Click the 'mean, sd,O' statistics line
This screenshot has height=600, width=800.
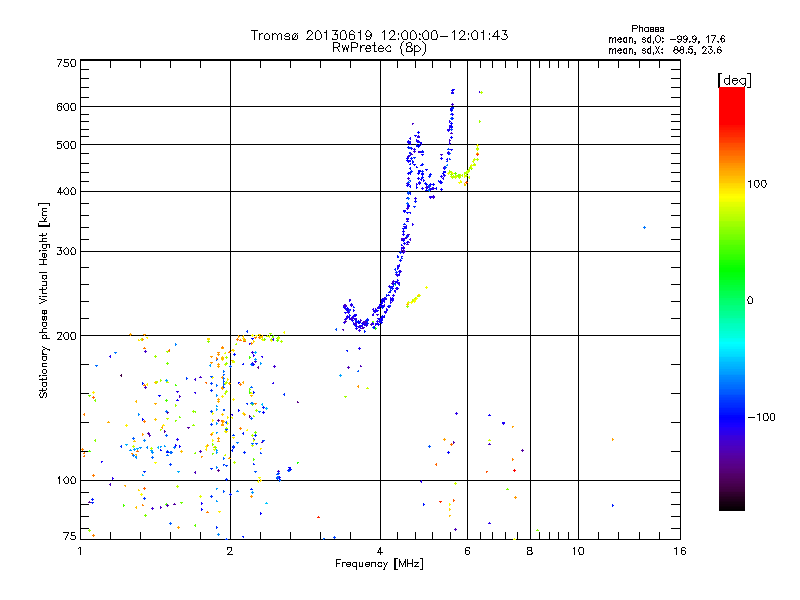665,39
